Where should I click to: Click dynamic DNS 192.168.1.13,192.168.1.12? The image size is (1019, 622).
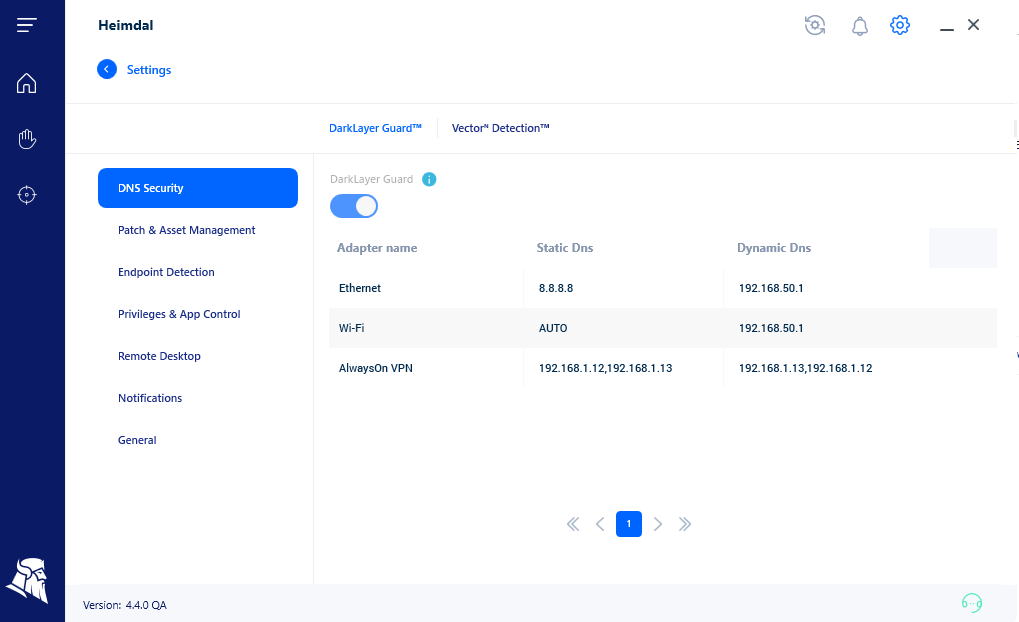pos(806,368)
